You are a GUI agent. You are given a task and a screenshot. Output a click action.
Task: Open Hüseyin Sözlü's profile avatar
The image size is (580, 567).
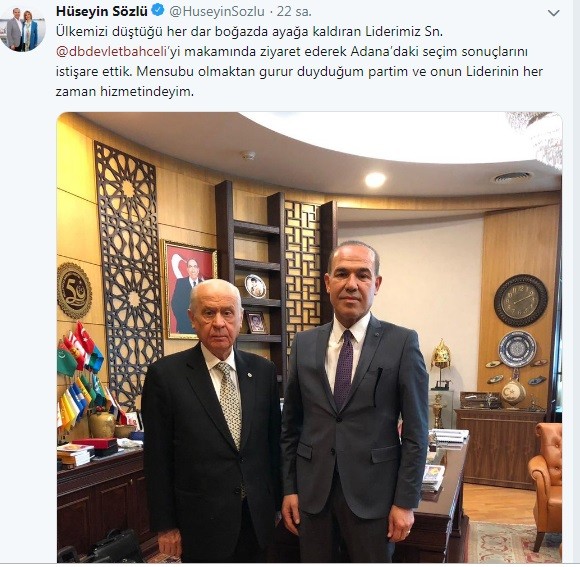pyautogui.click(x=22, y=29)
